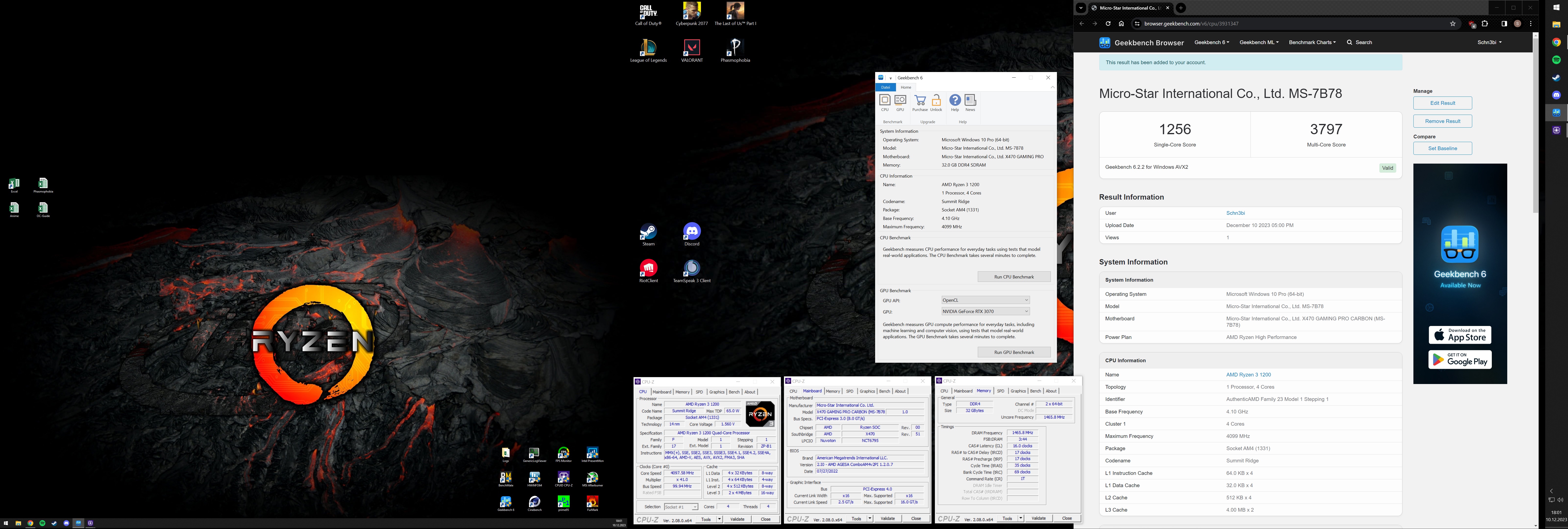Reload the Geekbench browser page

coord(1108,24)
